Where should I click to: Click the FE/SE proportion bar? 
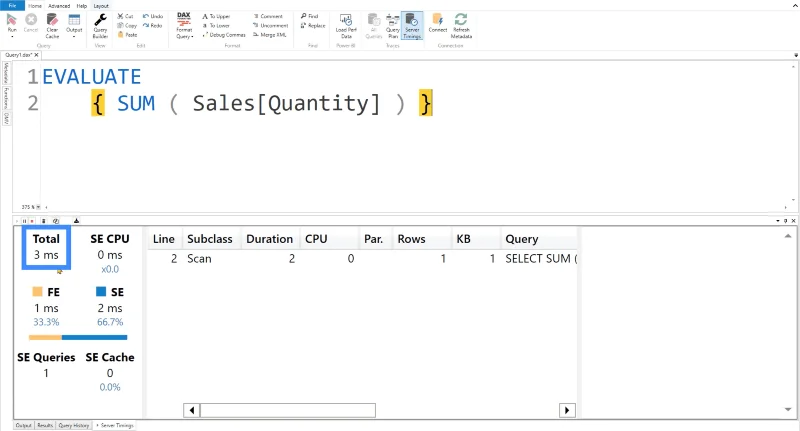pos(78,337)
